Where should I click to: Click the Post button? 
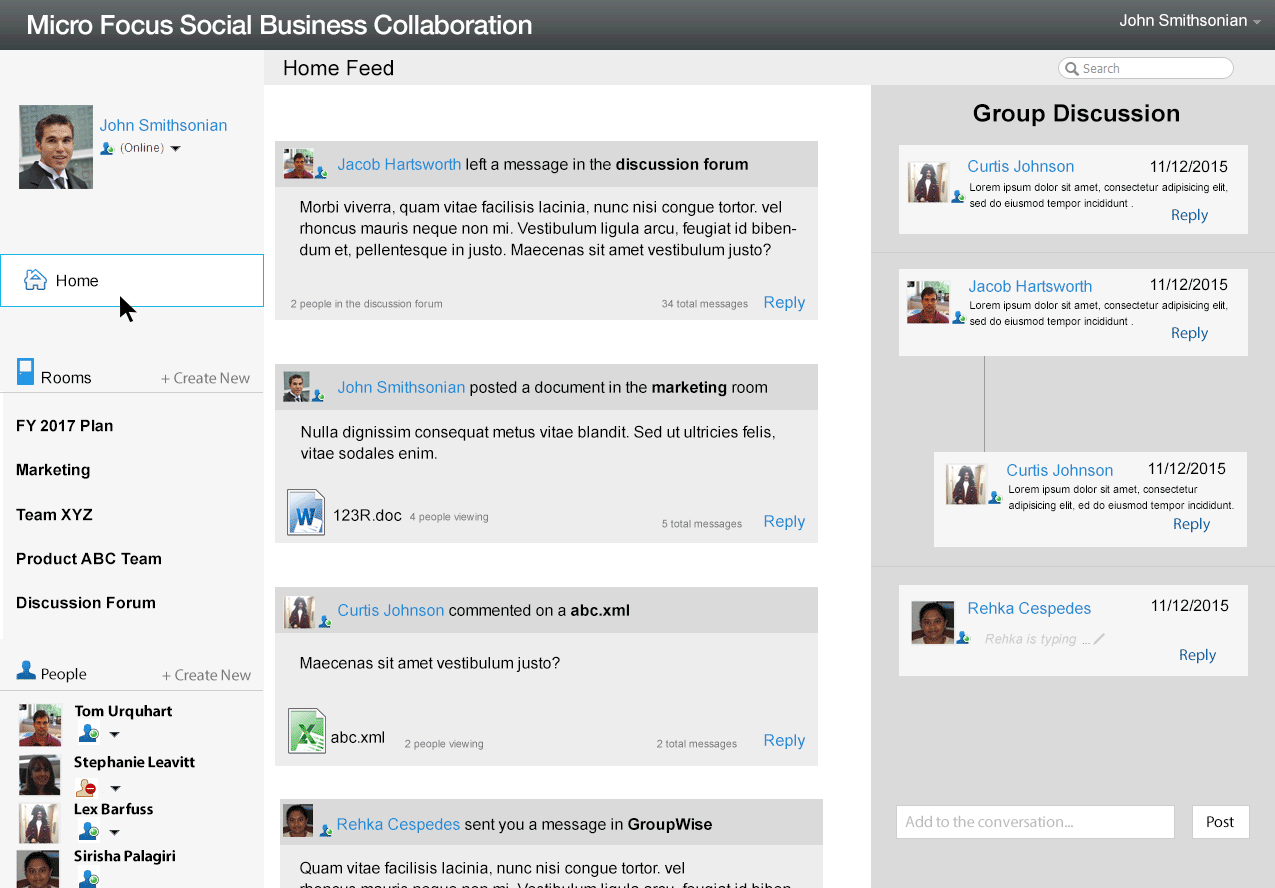(1220, 822)
